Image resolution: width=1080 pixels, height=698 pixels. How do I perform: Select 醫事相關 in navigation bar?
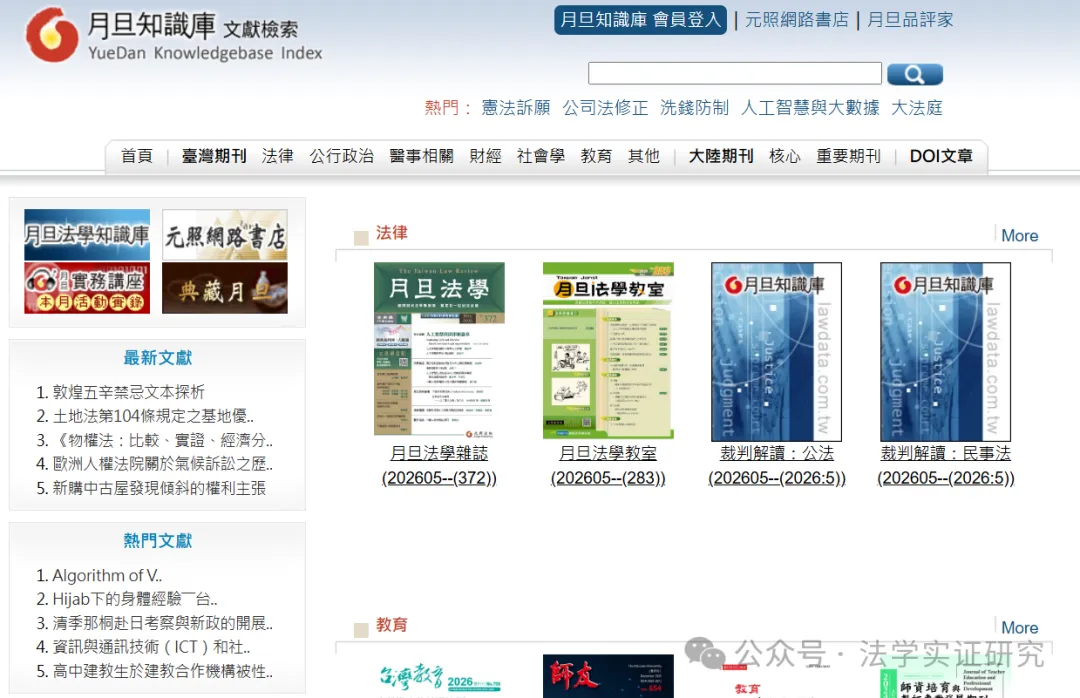pos(422,156)
